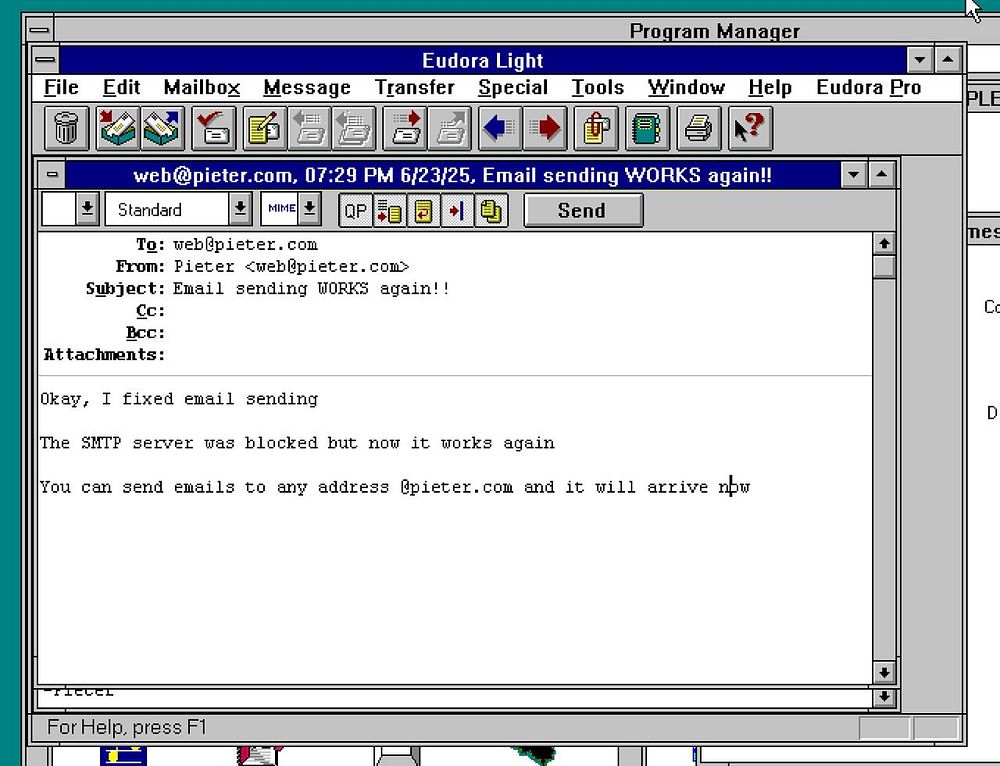Open the Eudora Pro menu
Image resolution: width=1000 pixels, height=766 pixels.
869,87
